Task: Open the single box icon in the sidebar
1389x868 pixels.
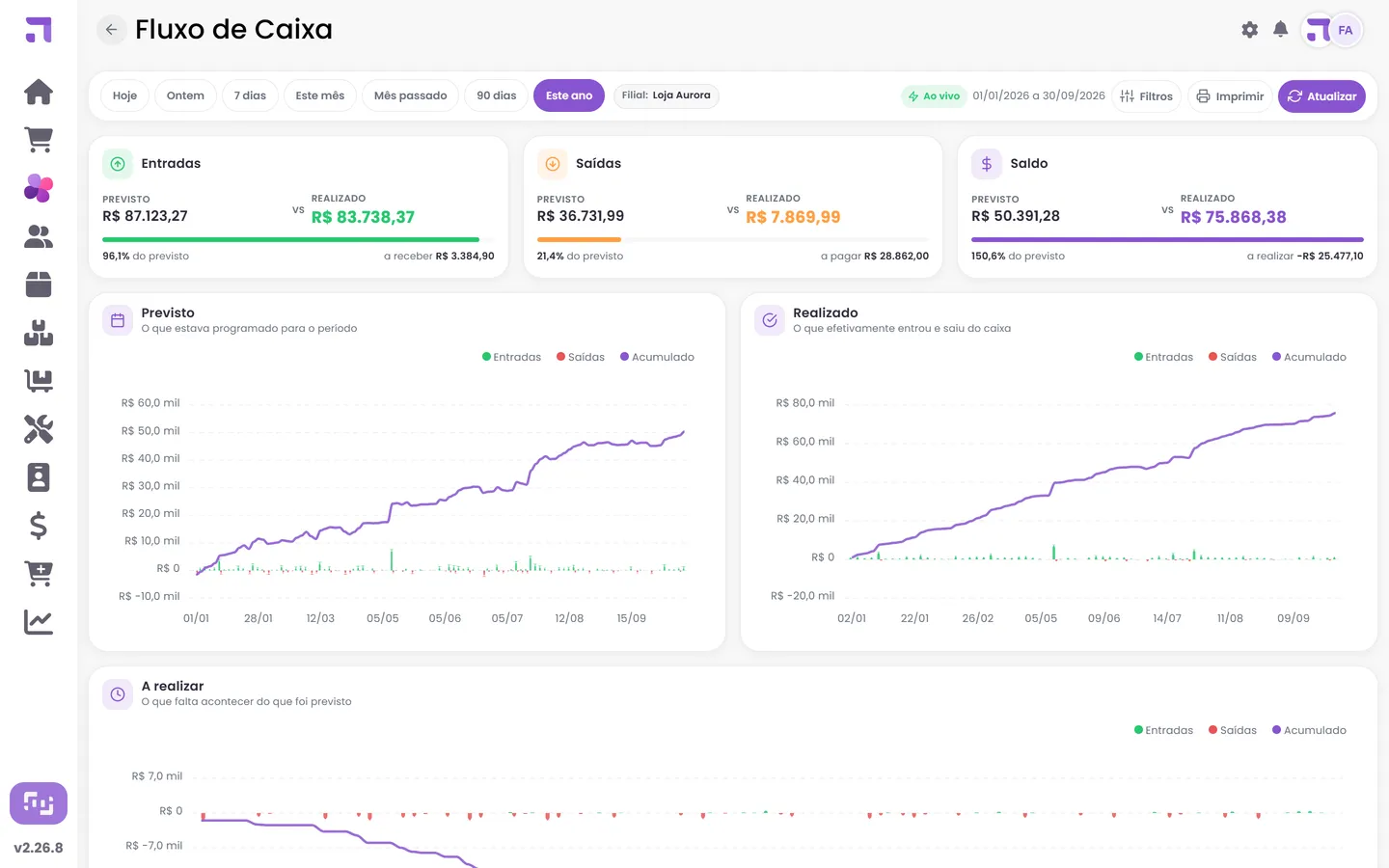Action: [x=39, y=285]
